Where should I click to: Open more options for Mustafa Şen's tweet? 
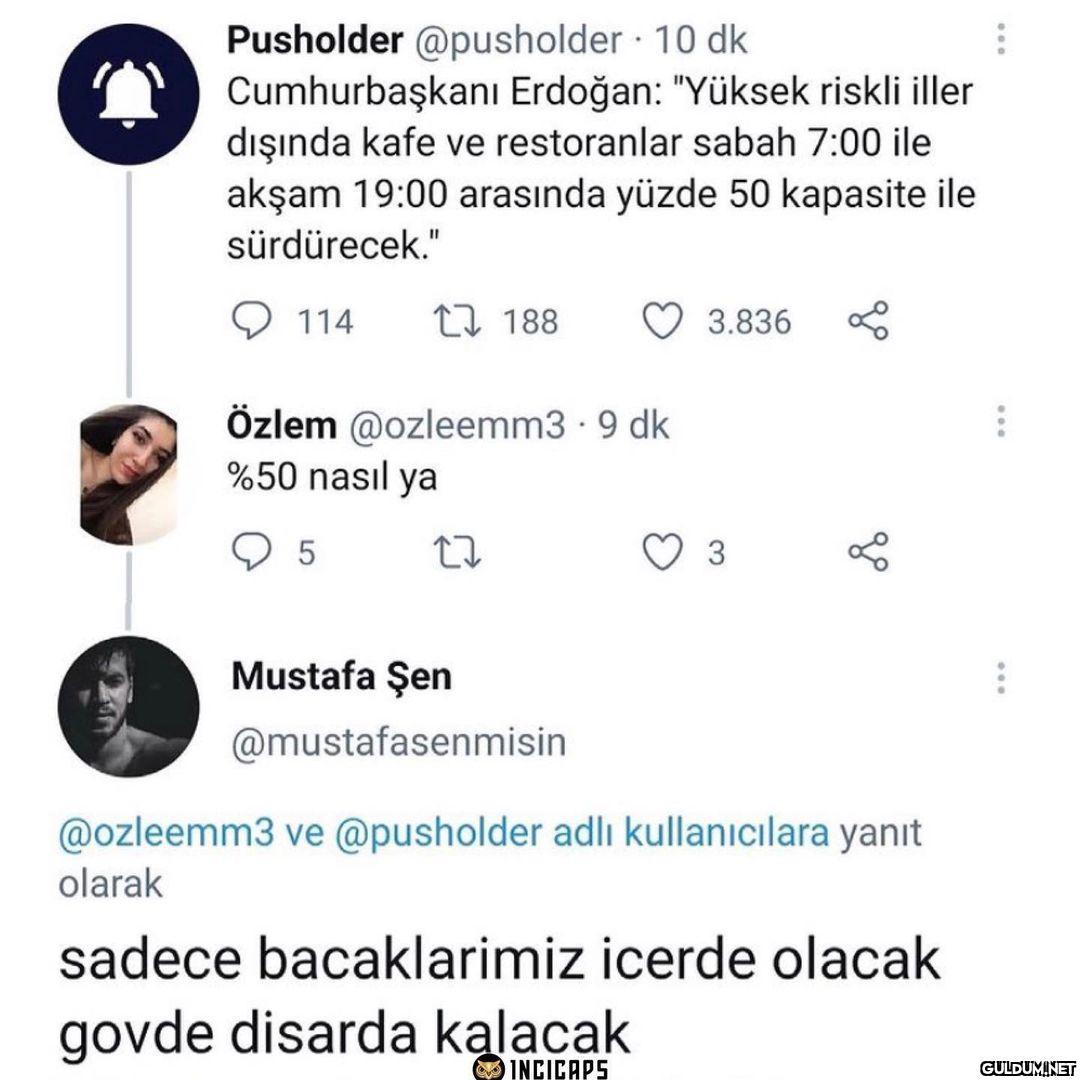(1000, 677)
